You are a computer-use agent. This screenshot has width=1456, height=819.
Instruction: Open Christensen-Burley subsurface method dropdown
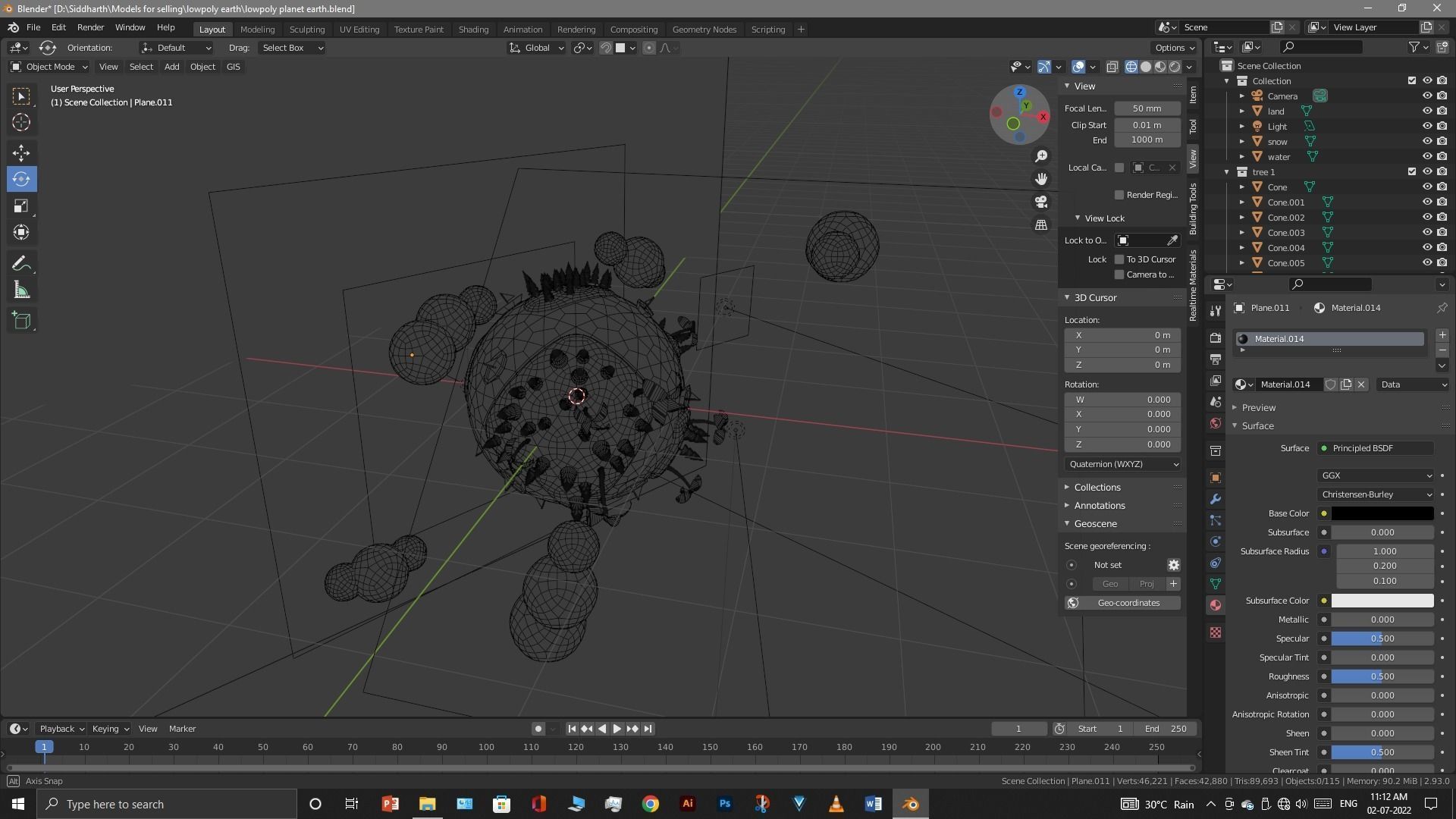tap(1376, 494)
